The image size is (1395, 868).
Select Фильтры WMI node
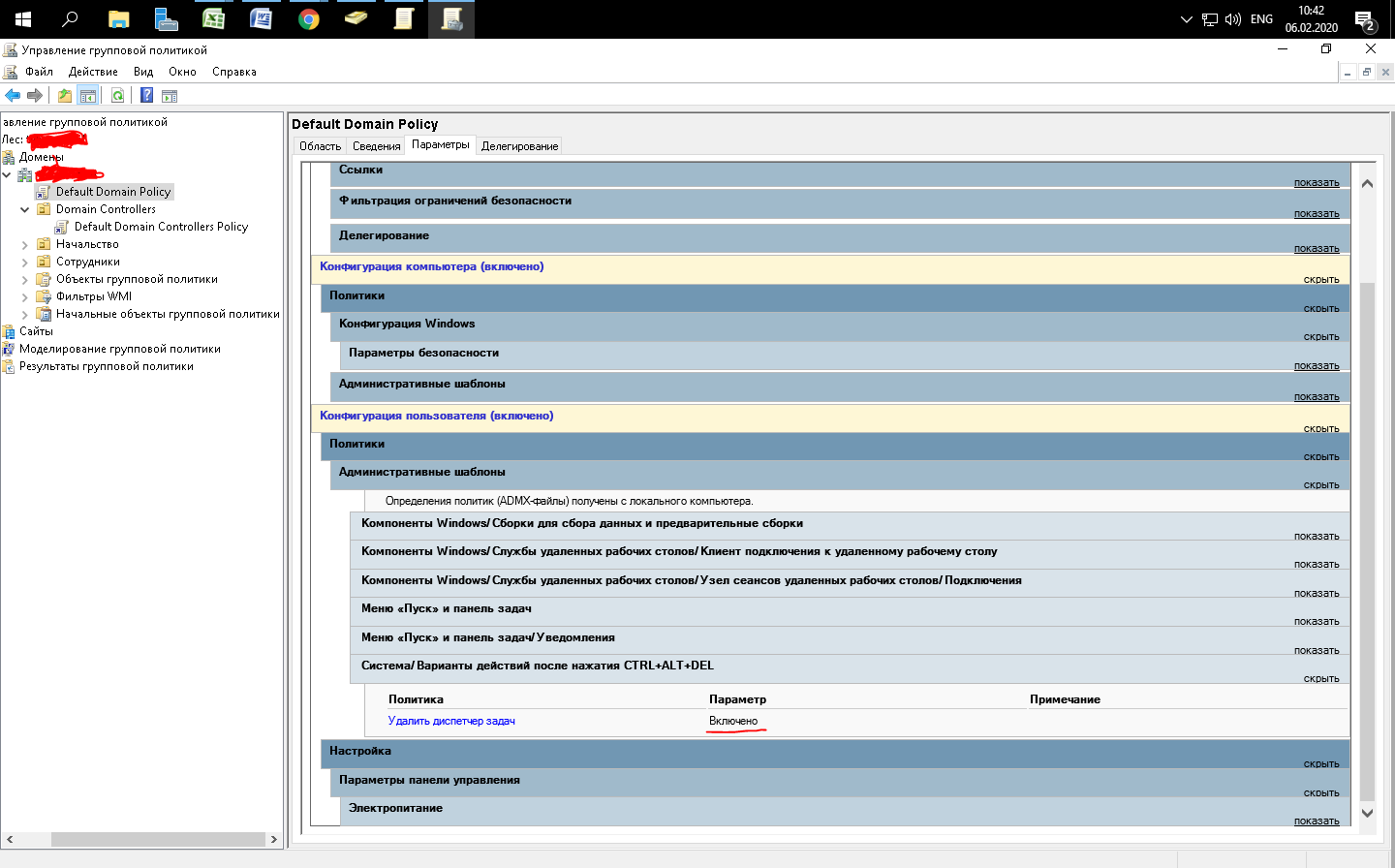tap(94, 296)
